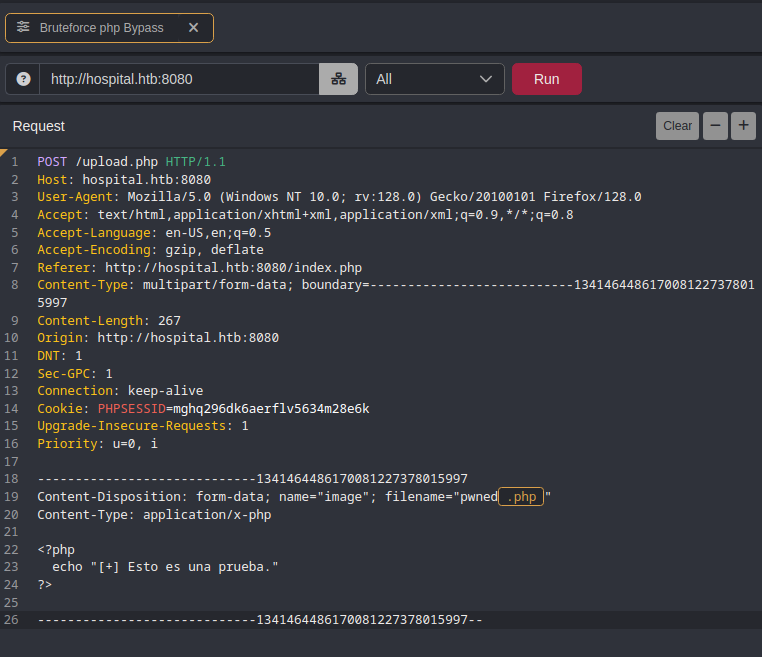
Task: Click the Accept: text/html header line
Action: click(x=305, y=215)
